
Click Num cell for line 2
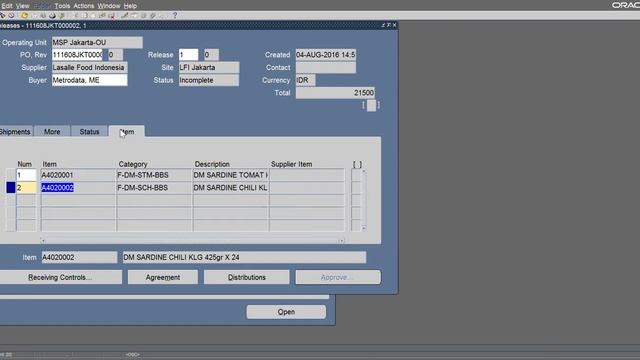click(x=26, y=188)
